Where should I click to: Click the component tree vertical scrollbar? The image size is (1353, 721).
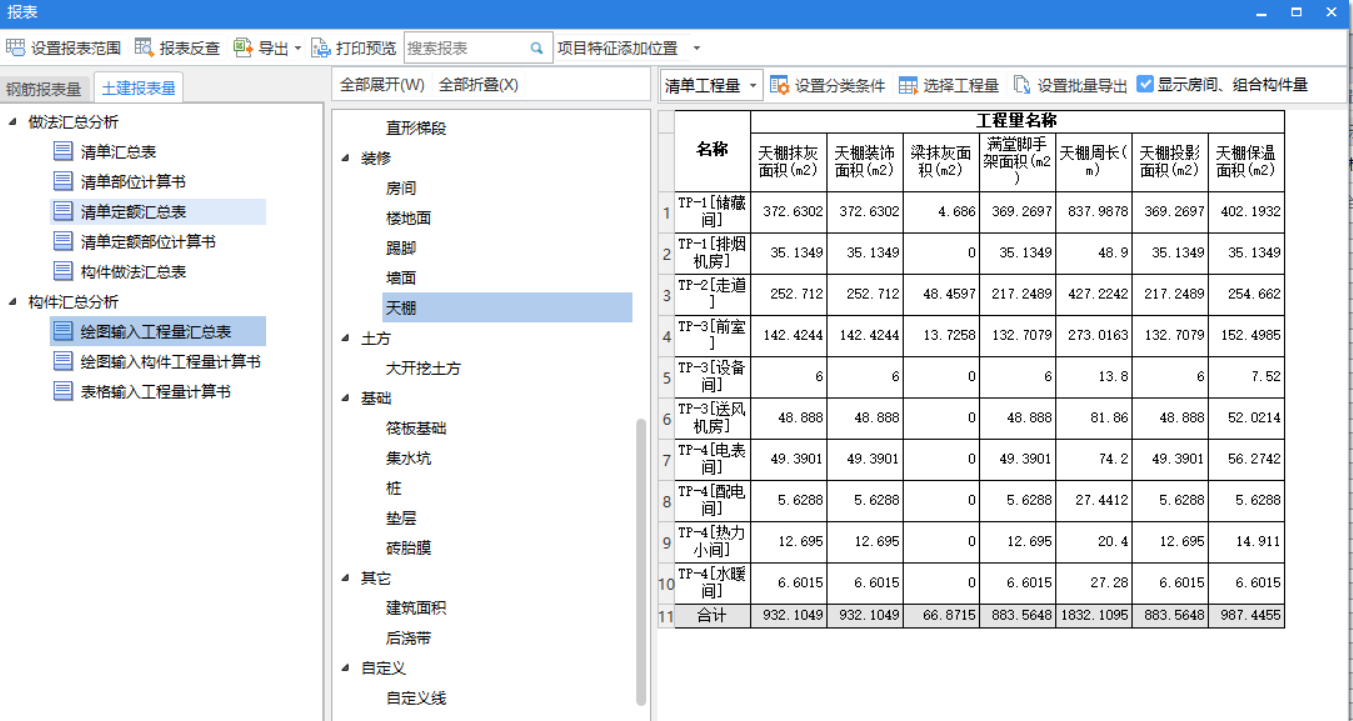coord(641,562)
